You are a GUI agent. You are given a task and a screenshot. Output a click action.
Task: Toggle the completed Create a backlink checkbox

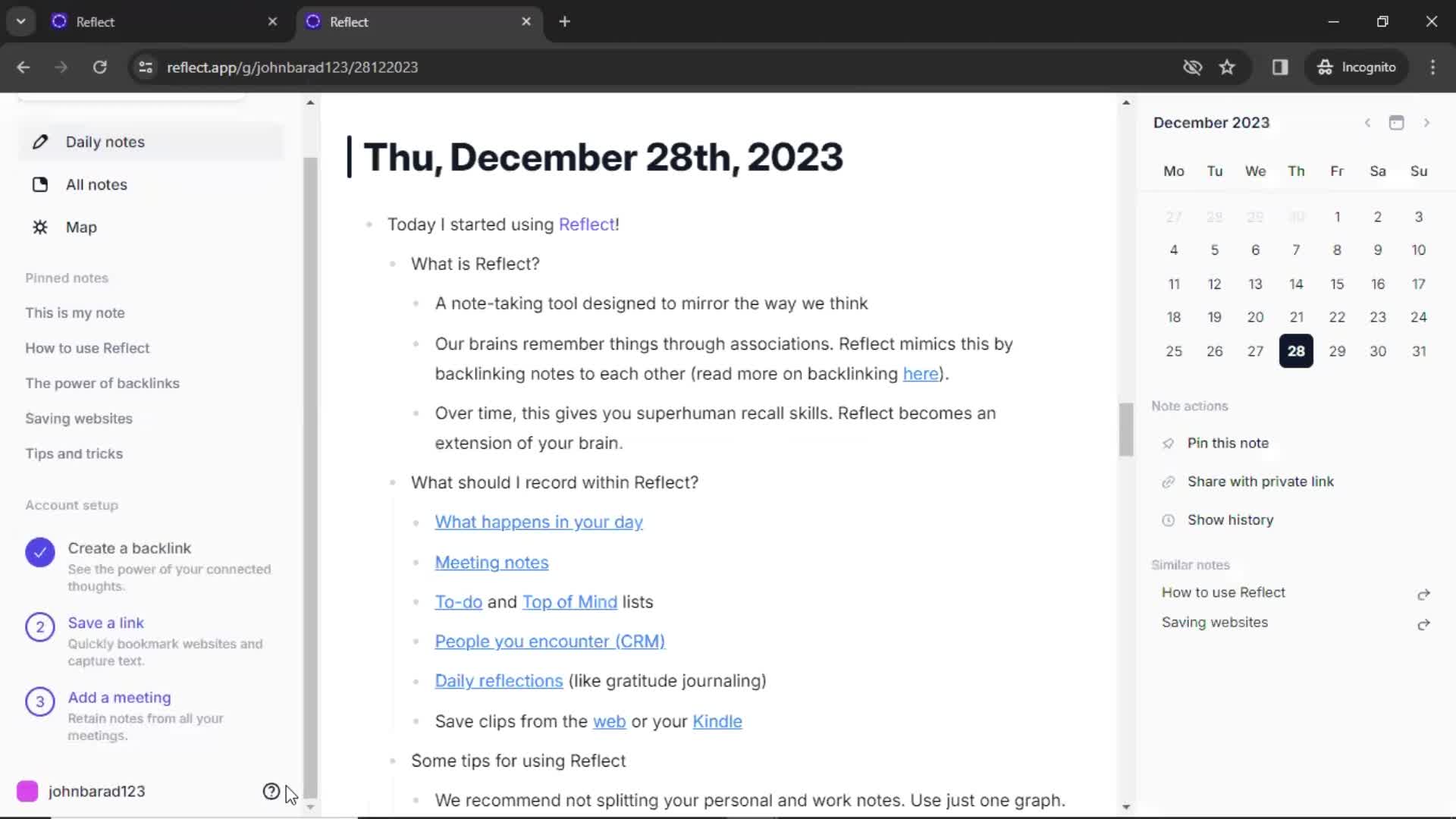coord(40,552)
